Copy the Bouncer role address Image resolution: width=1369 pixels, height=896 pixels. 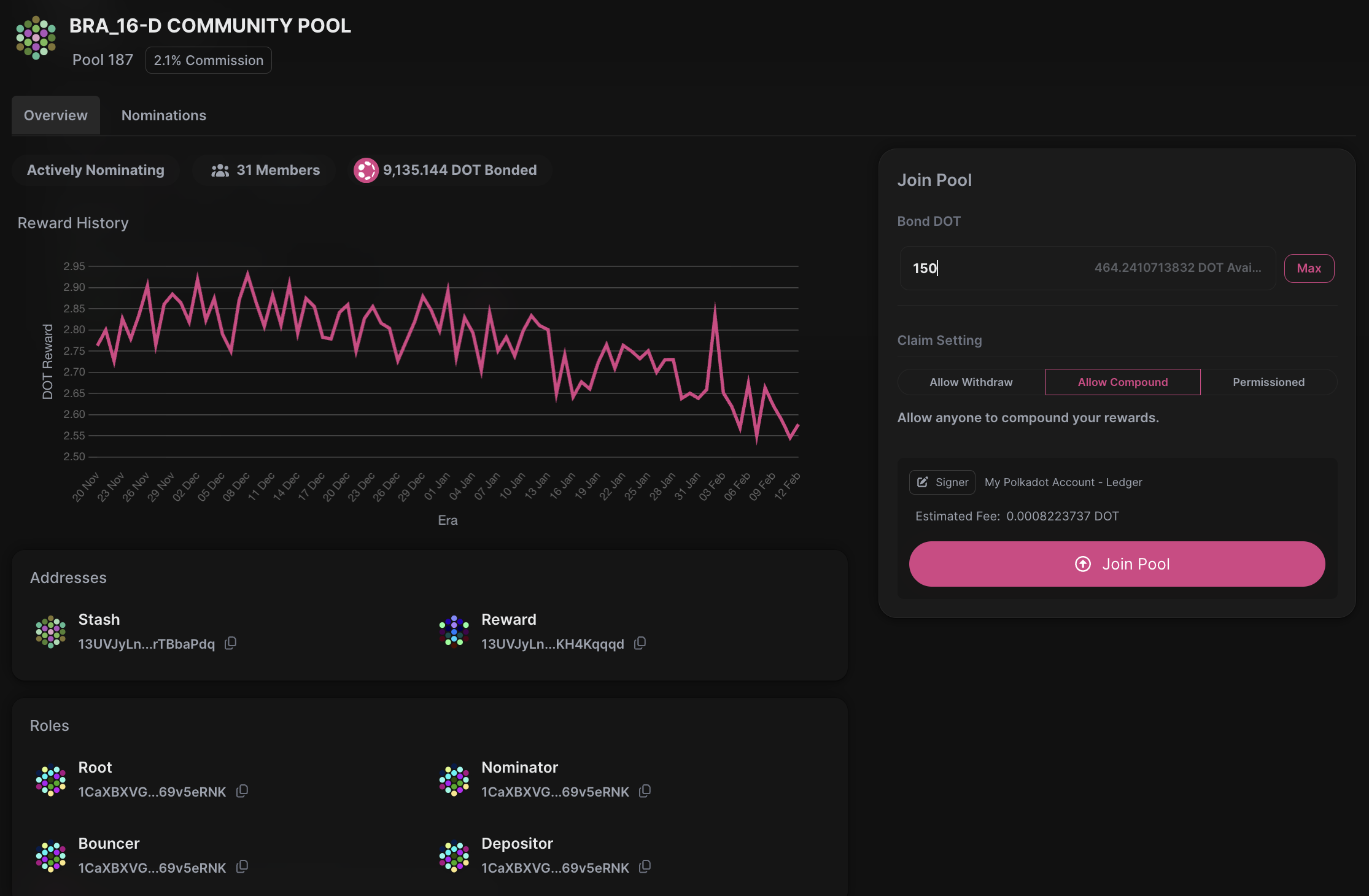point(242,867)
